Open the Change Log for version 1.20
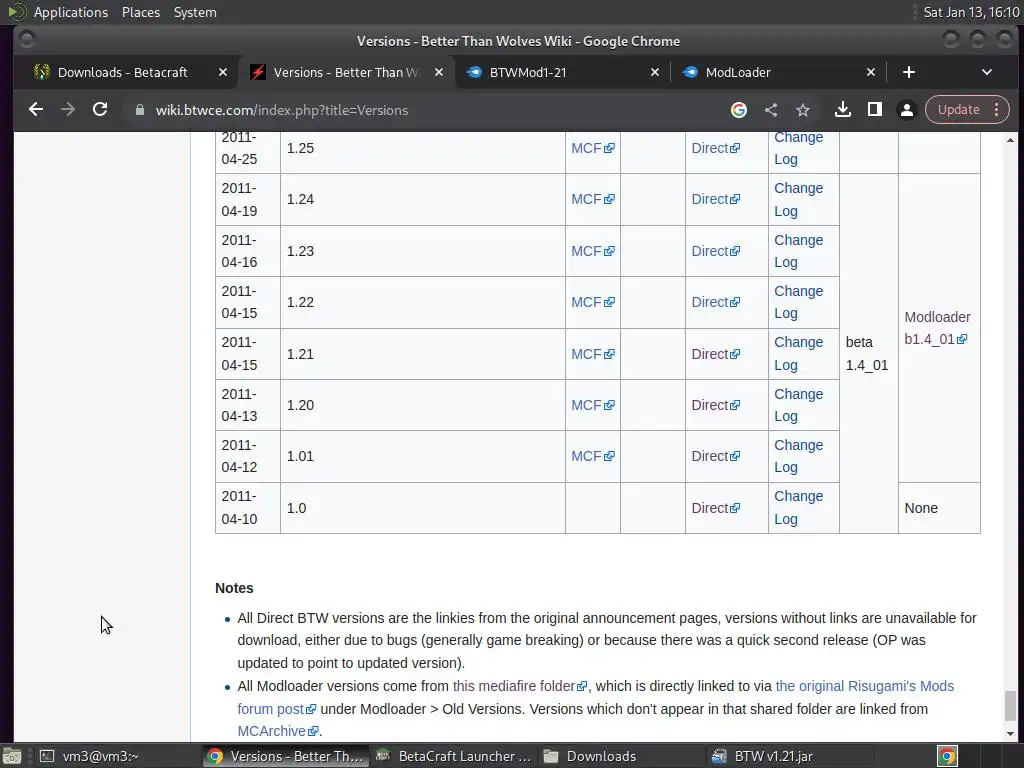This screenshot has width=1024, height=768. [798, 405]
